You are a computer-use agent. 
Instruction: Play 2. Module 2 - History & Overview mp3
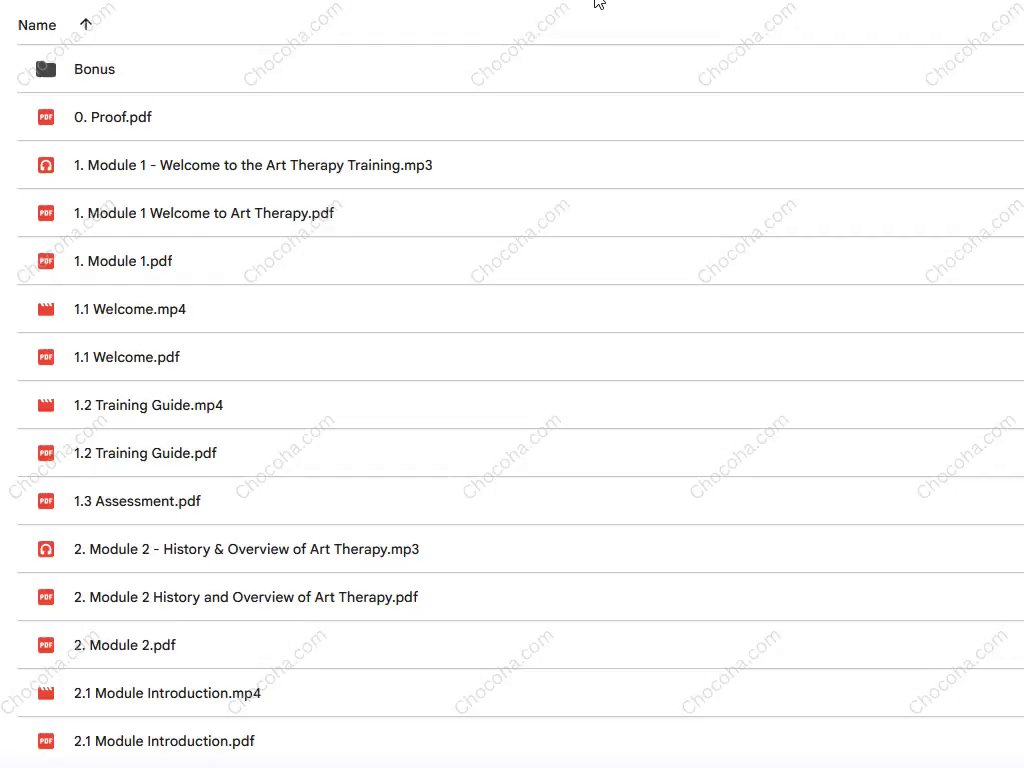coord(246,549)
